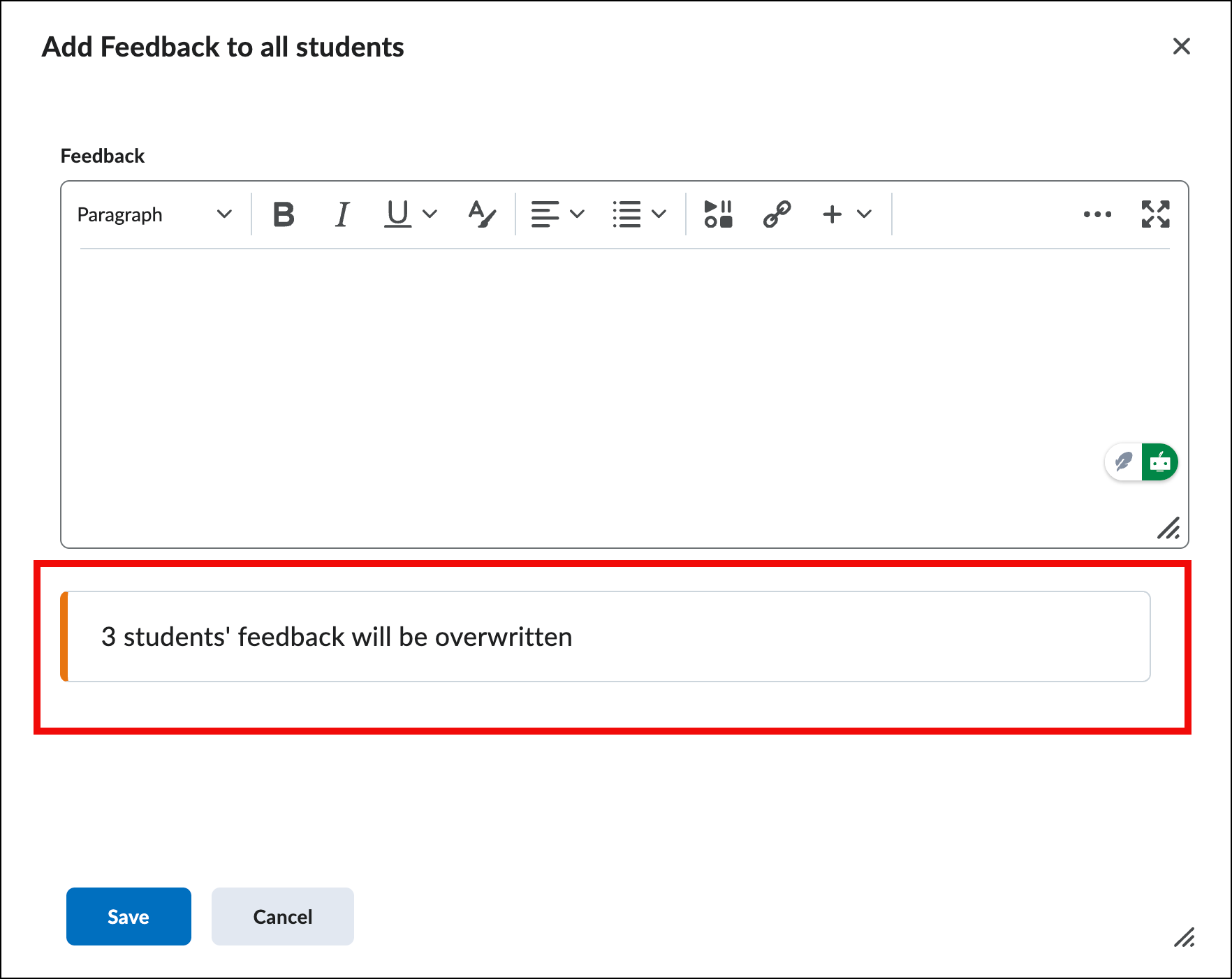Screen dimensions: 1232x979
Task: Show more actions with ellipsis button
Action: (x=1097, y=214)
